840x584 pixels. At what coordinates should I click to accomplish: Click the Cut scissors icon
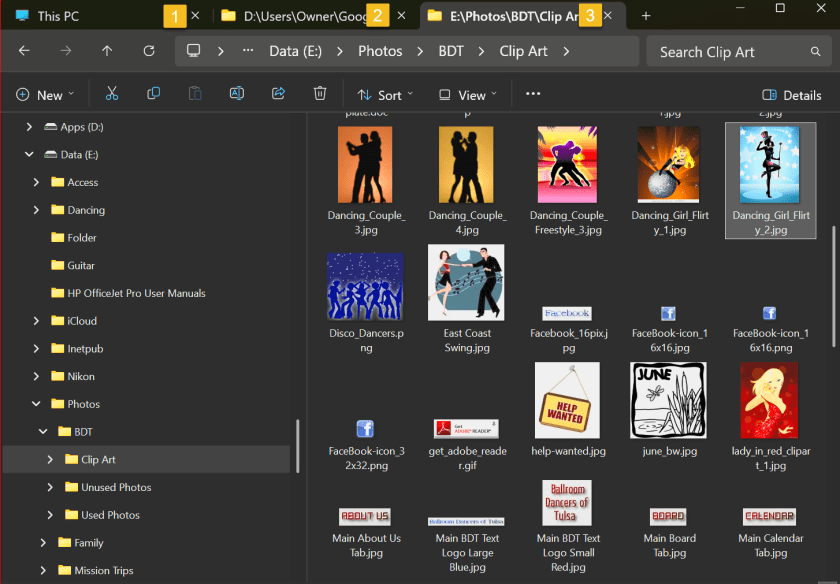[112, 94]
